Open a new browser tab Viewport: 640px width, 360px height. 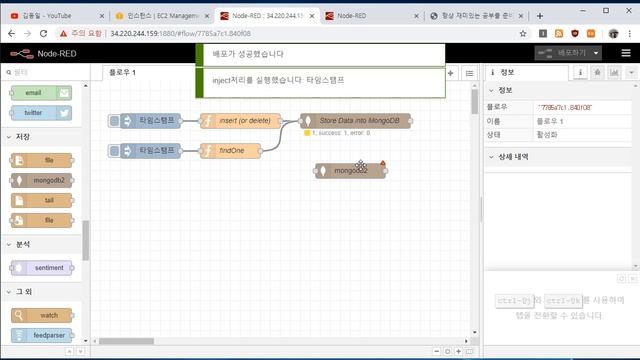[540, 16]
